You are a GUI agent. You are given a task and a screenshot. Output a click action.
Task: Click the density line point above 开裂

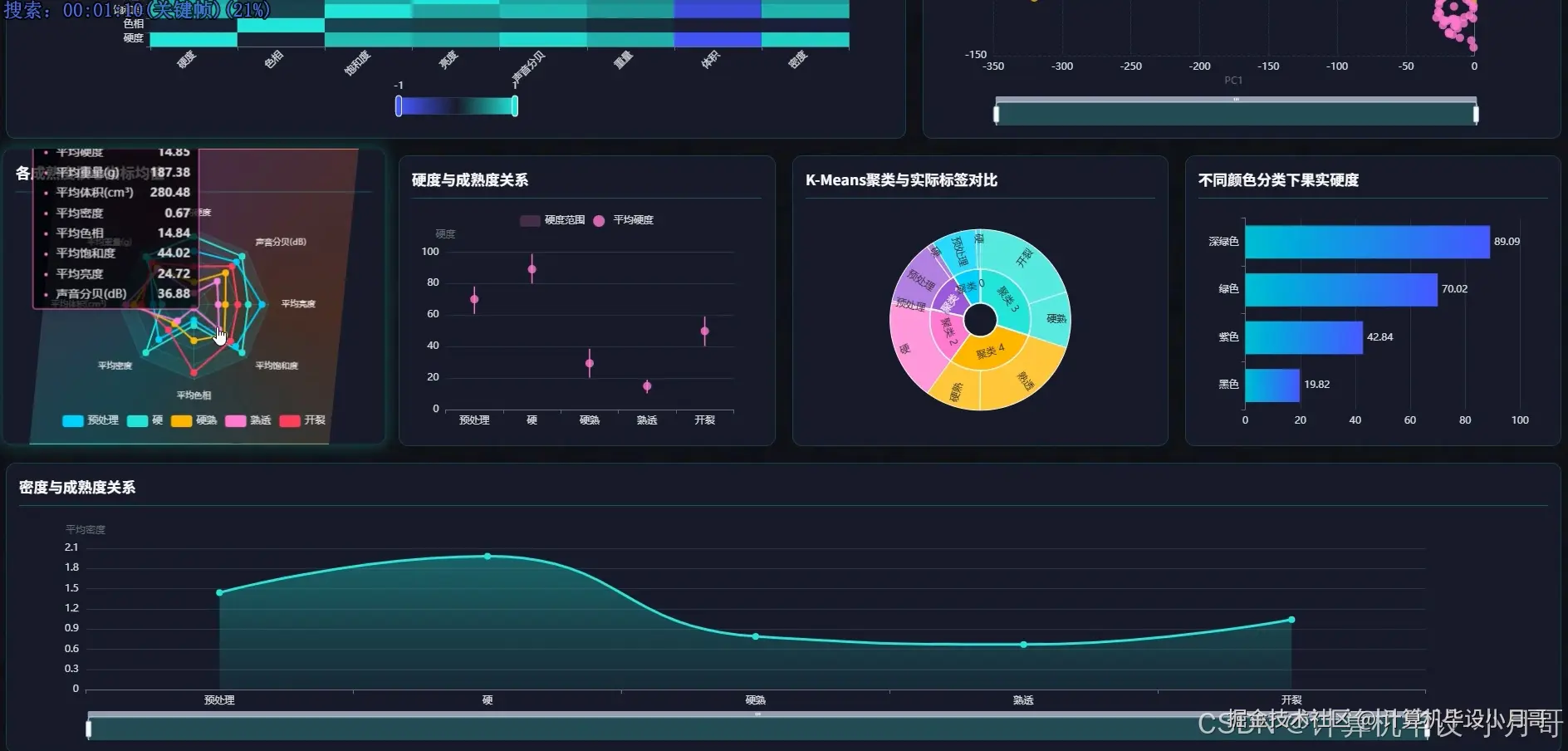(1291, 620)
